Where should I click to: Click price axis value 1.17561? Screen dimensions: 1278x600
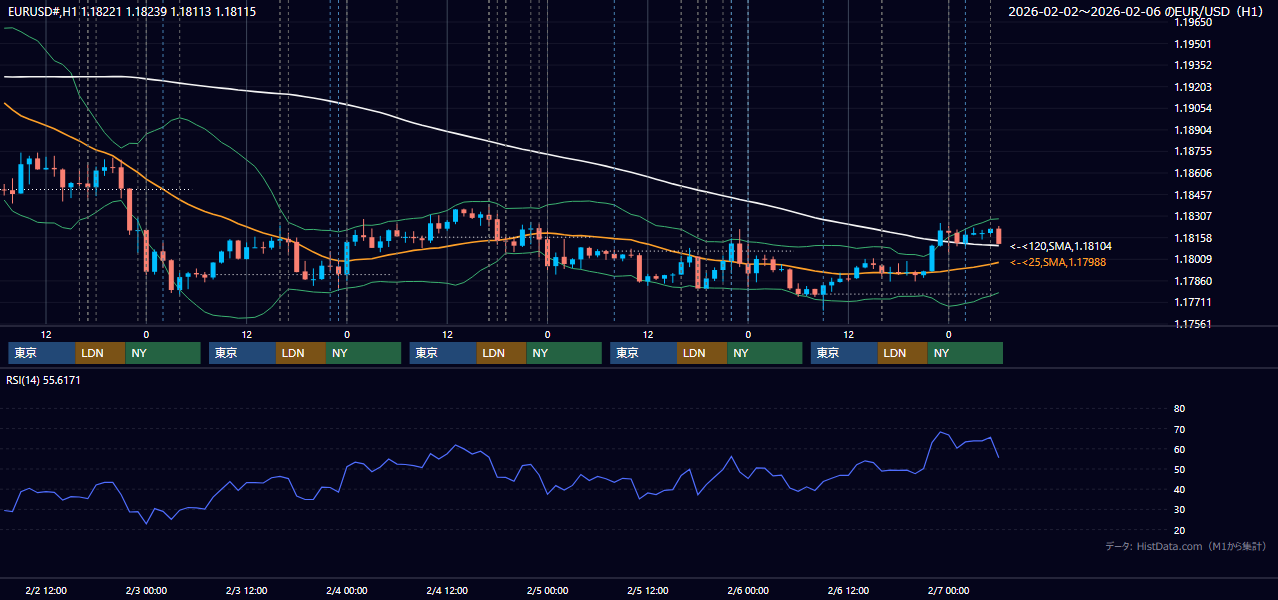click(1192, 324)
